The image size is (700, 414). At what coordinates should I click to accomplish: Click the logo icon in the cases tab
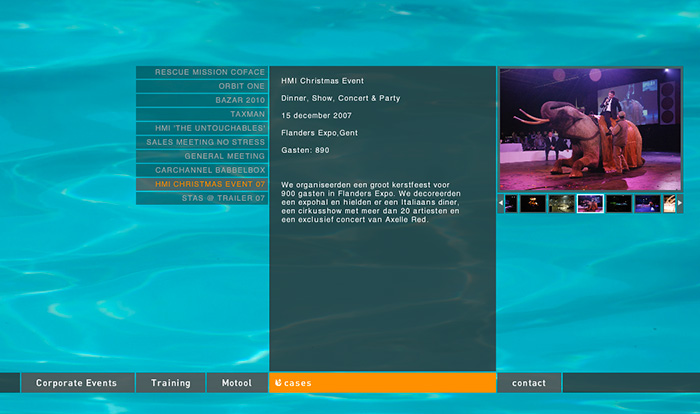click(278, 383)
